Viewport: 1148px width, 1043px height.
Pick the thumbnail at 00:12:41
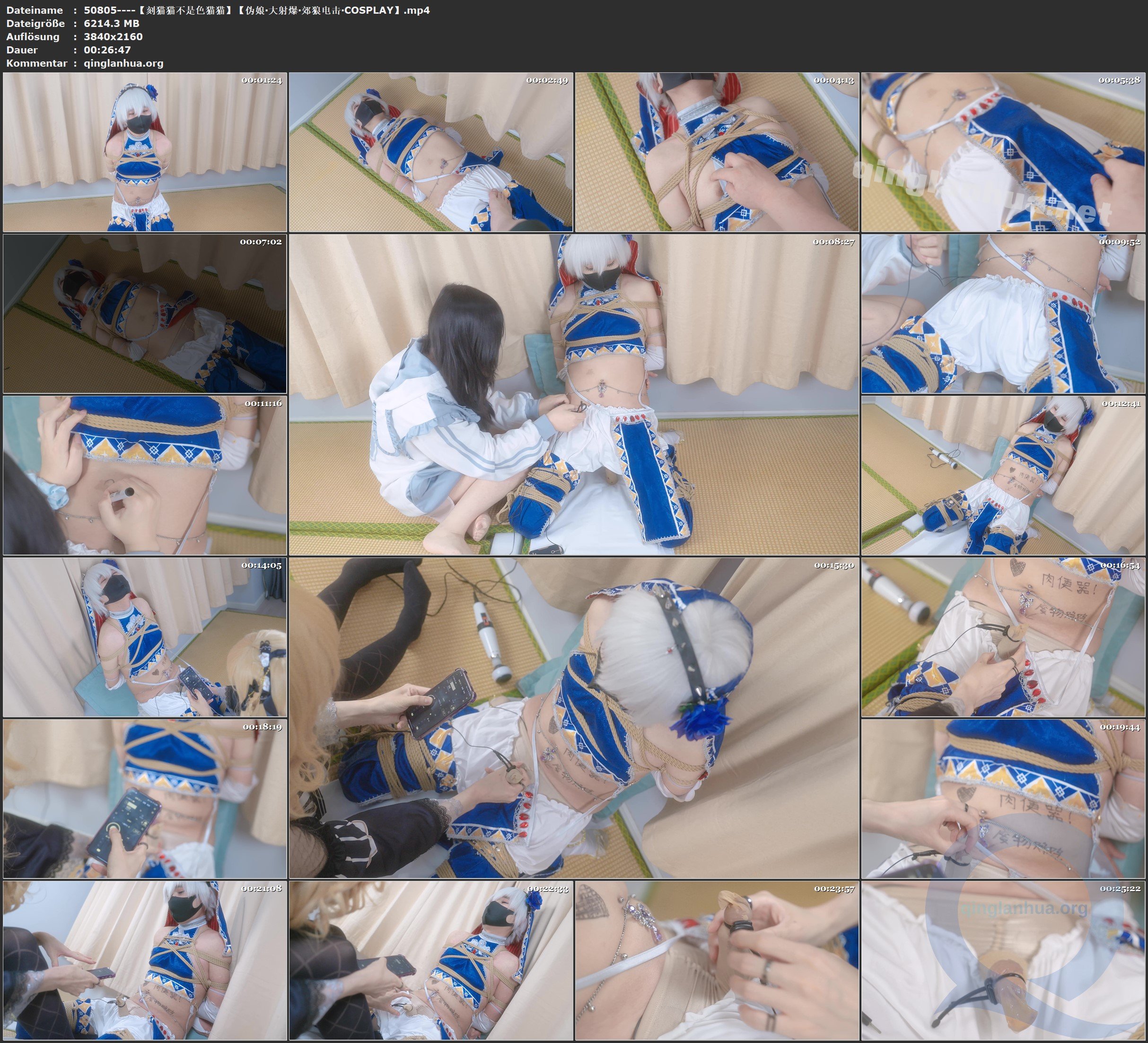point(1003,475)
